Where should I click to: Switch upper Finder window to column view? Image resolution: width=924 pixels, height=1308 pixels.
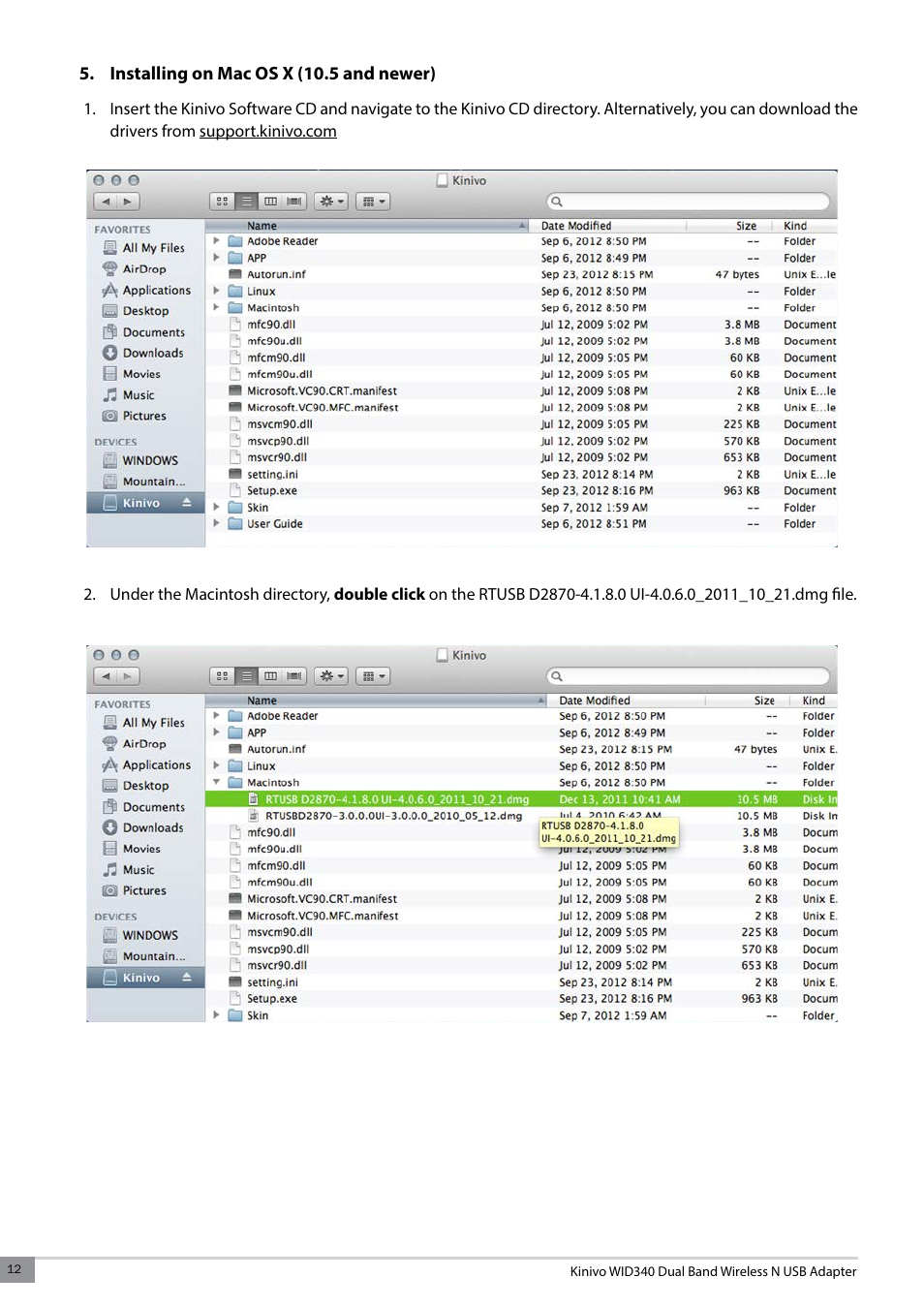(270, 202)
